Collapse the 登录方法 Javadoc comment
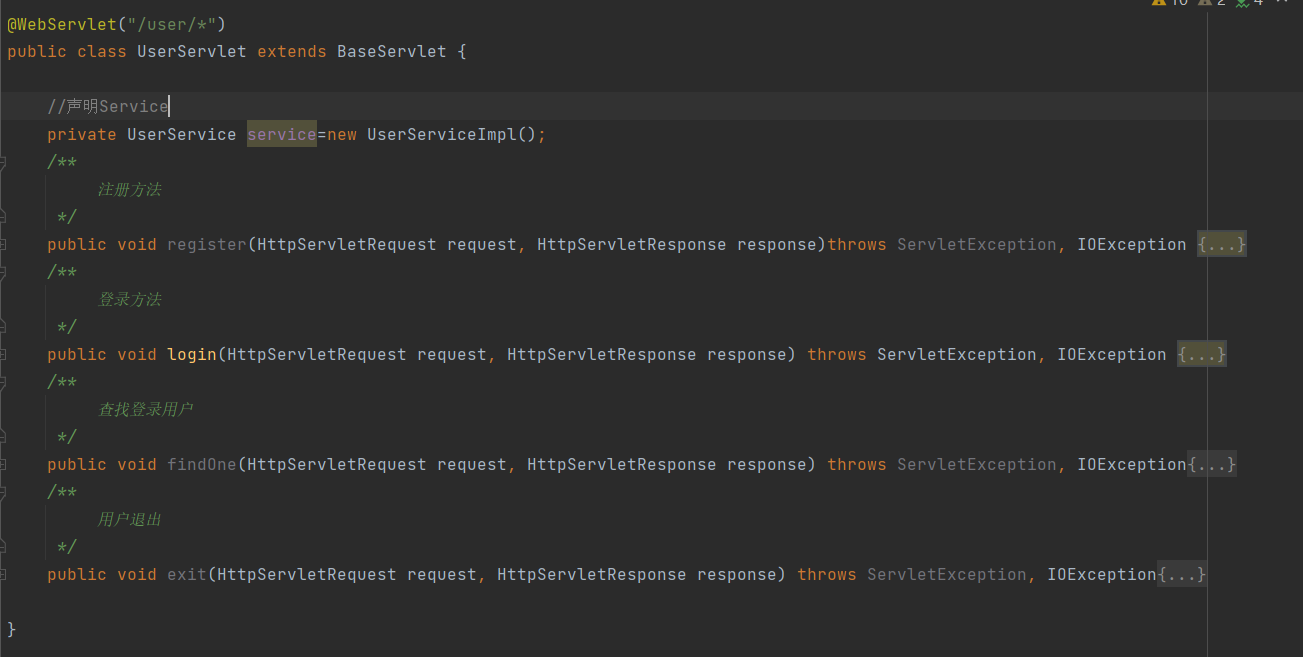This screenshot has width=1303, height=657. pos(3,273)
